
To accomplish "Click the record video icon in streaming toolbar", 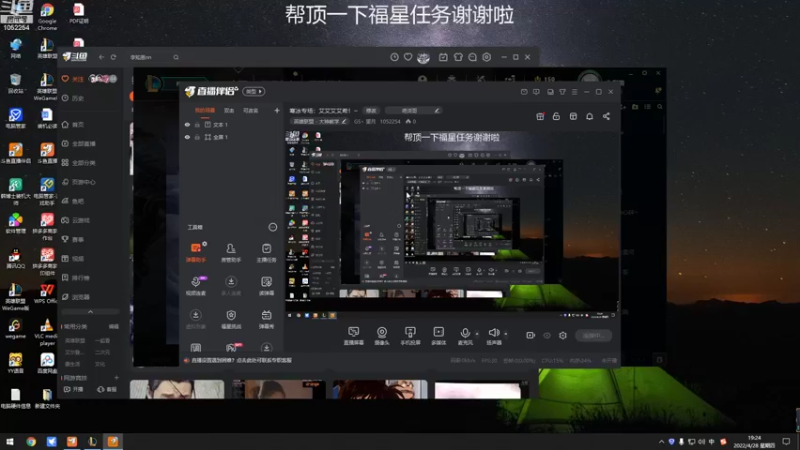I will [x=531, y=335].
